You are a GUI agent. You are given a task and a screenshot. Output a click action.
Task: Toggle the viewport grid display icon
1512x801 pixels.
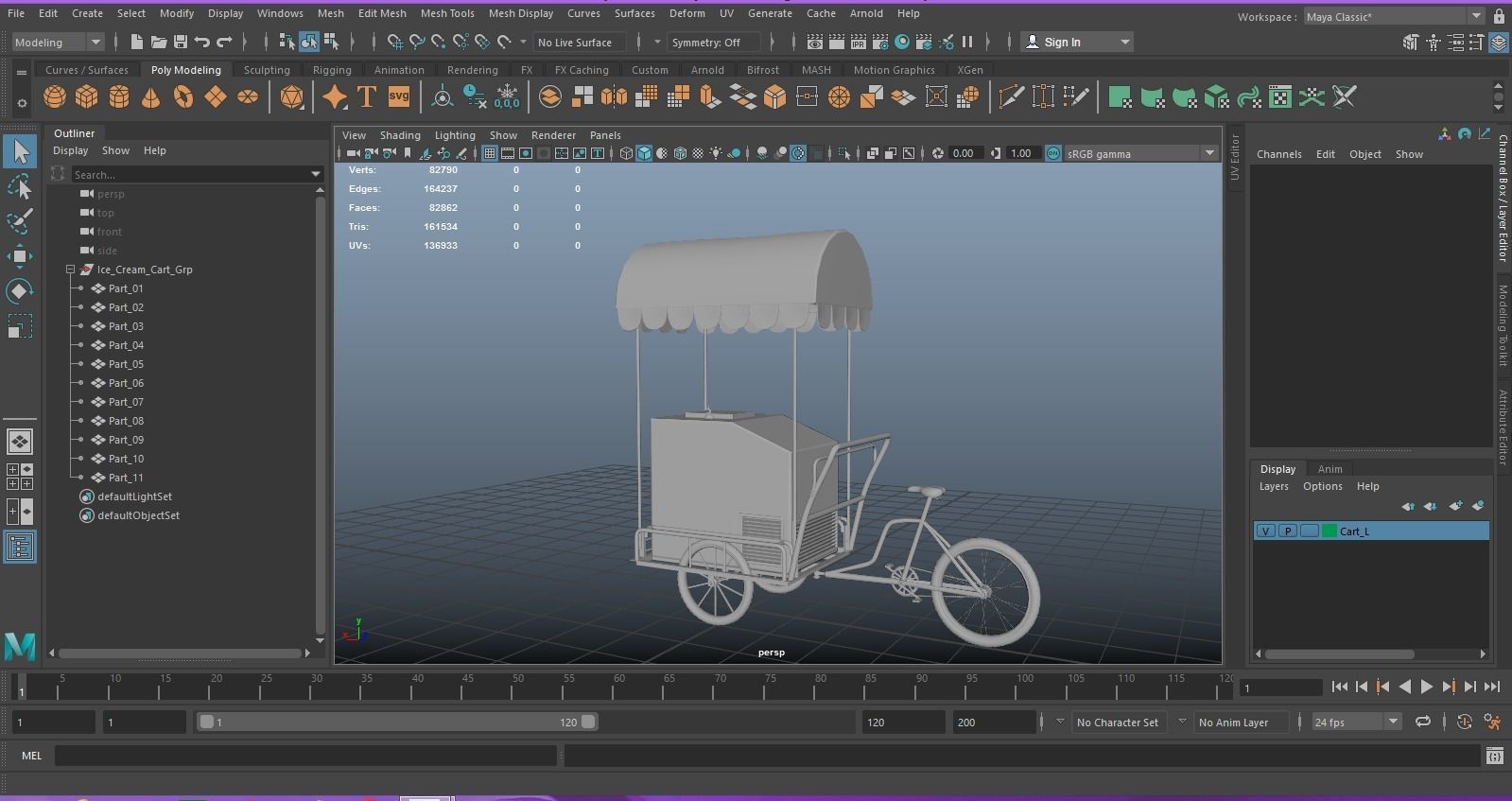click(x=490, y=153)
